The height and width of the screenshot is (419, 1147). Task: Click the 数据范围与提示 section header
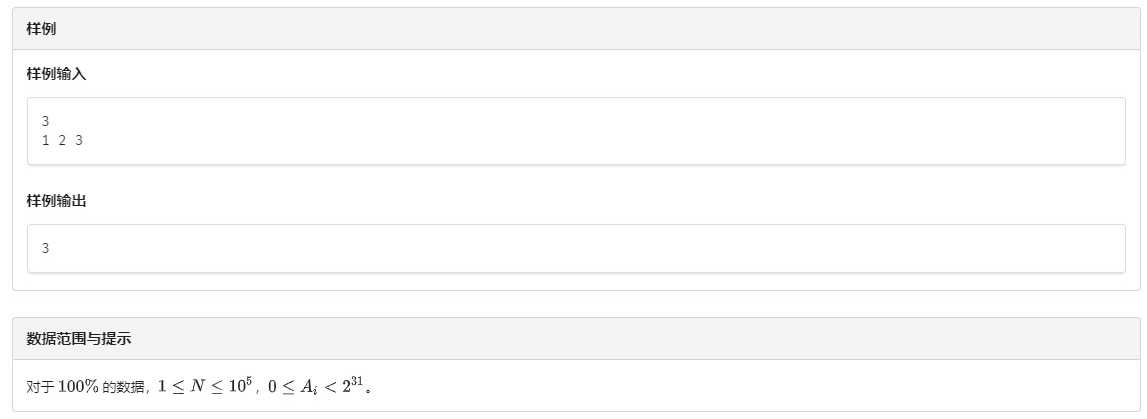(x=79, y=339)
